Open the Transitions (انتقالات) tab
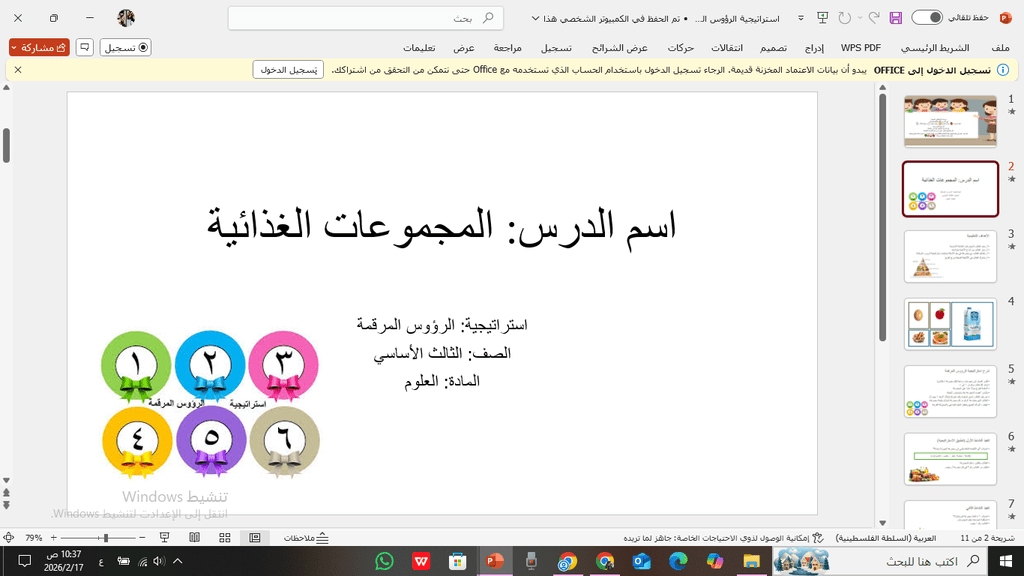The image size is (1024, 576). click(726, 48)
